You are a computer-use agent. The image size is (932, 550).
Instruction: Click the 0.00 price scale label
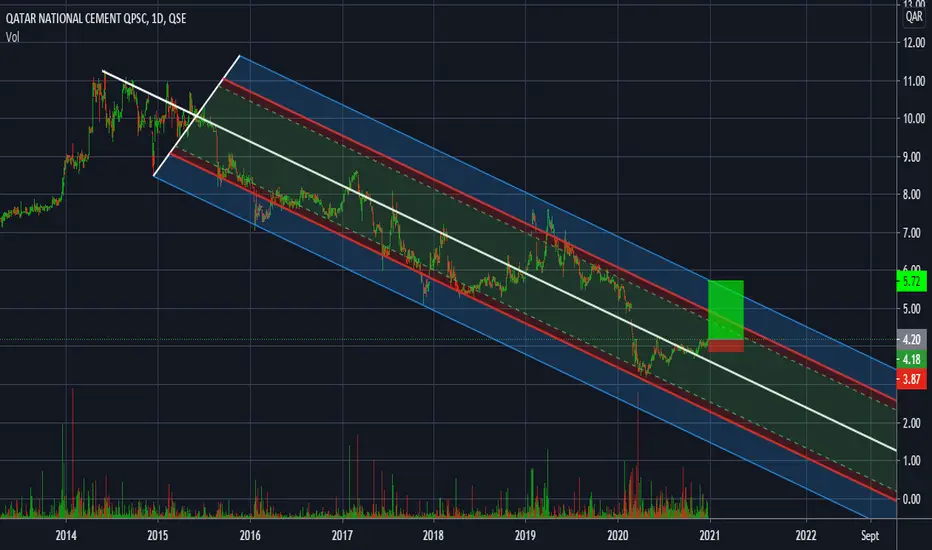click(x=914, y=499)
